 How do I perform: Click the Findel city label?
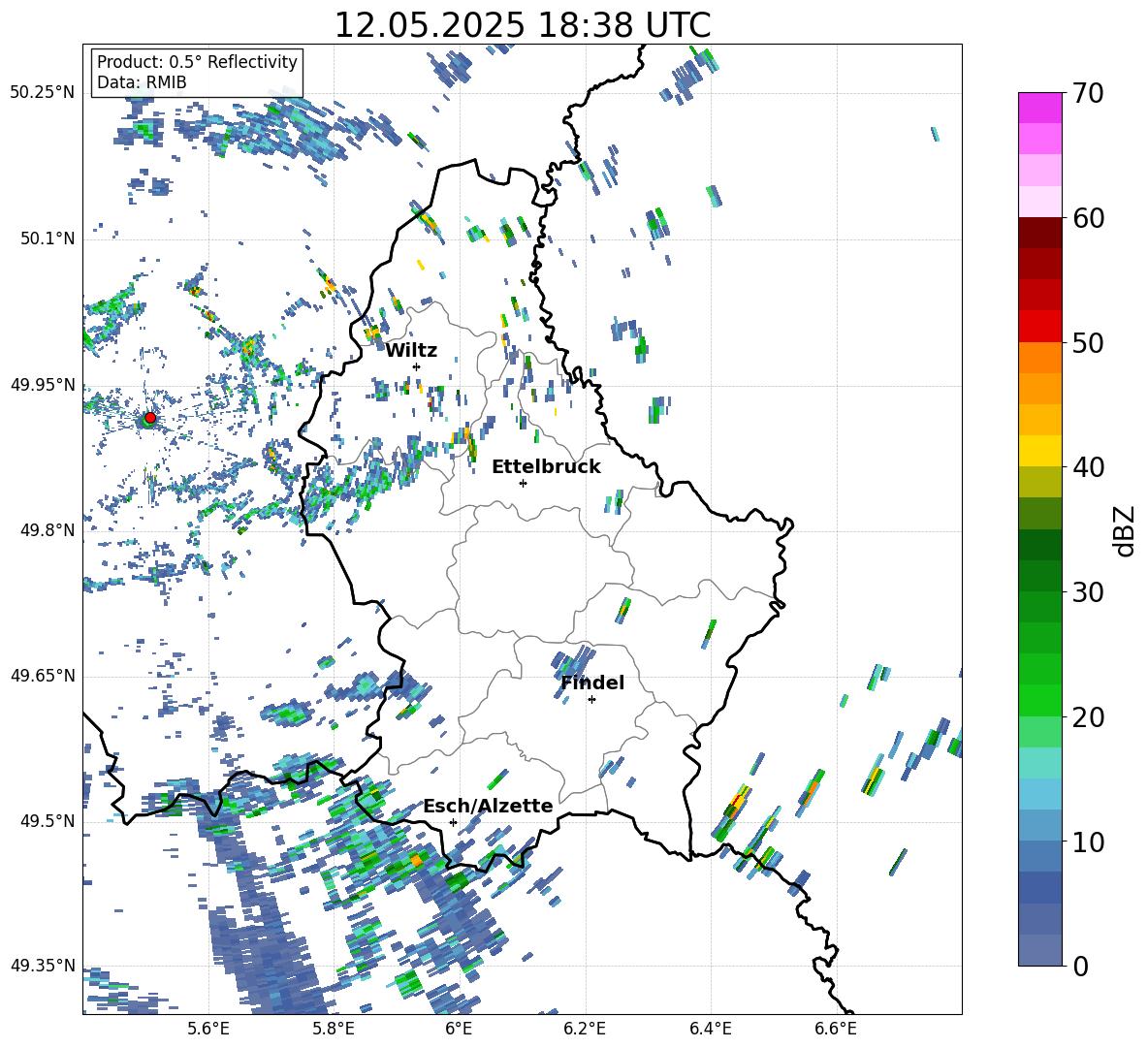(x=592, y=683)
